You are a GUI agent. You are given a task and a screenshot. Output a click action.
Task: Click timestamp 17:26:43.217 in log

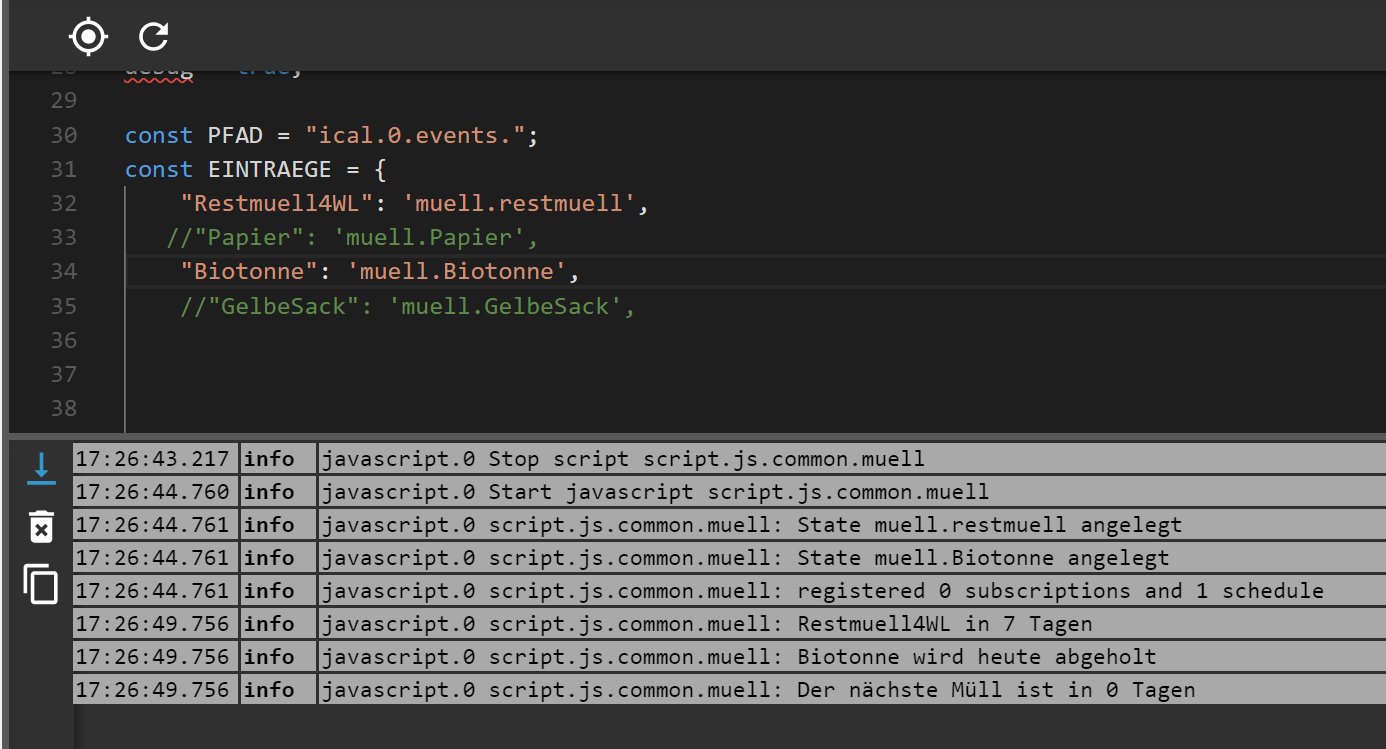[x=152, y=459]
